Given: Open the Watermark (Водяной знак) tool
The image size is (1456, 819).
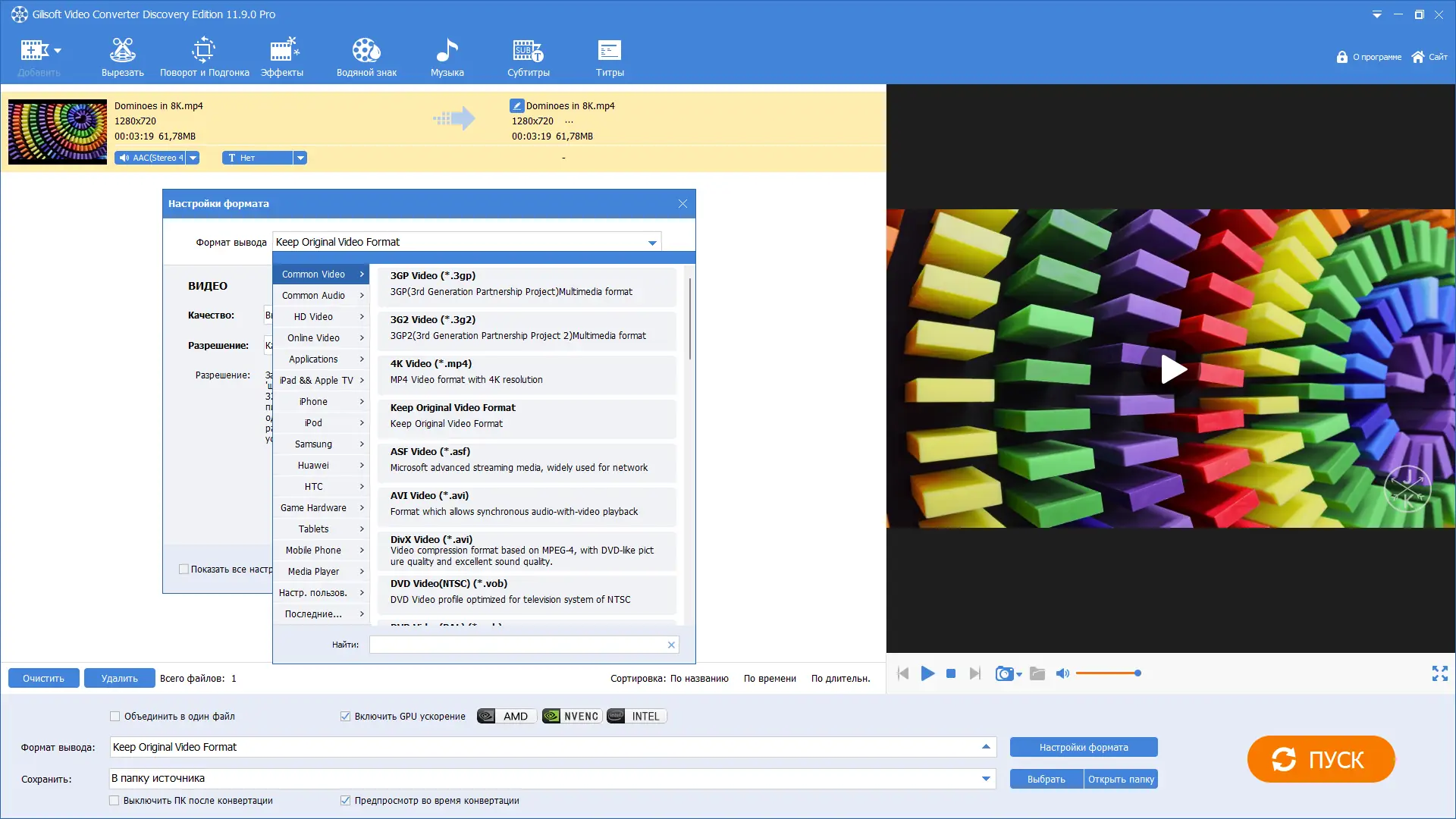Looking at the screenshot, I should pos(366,58).
